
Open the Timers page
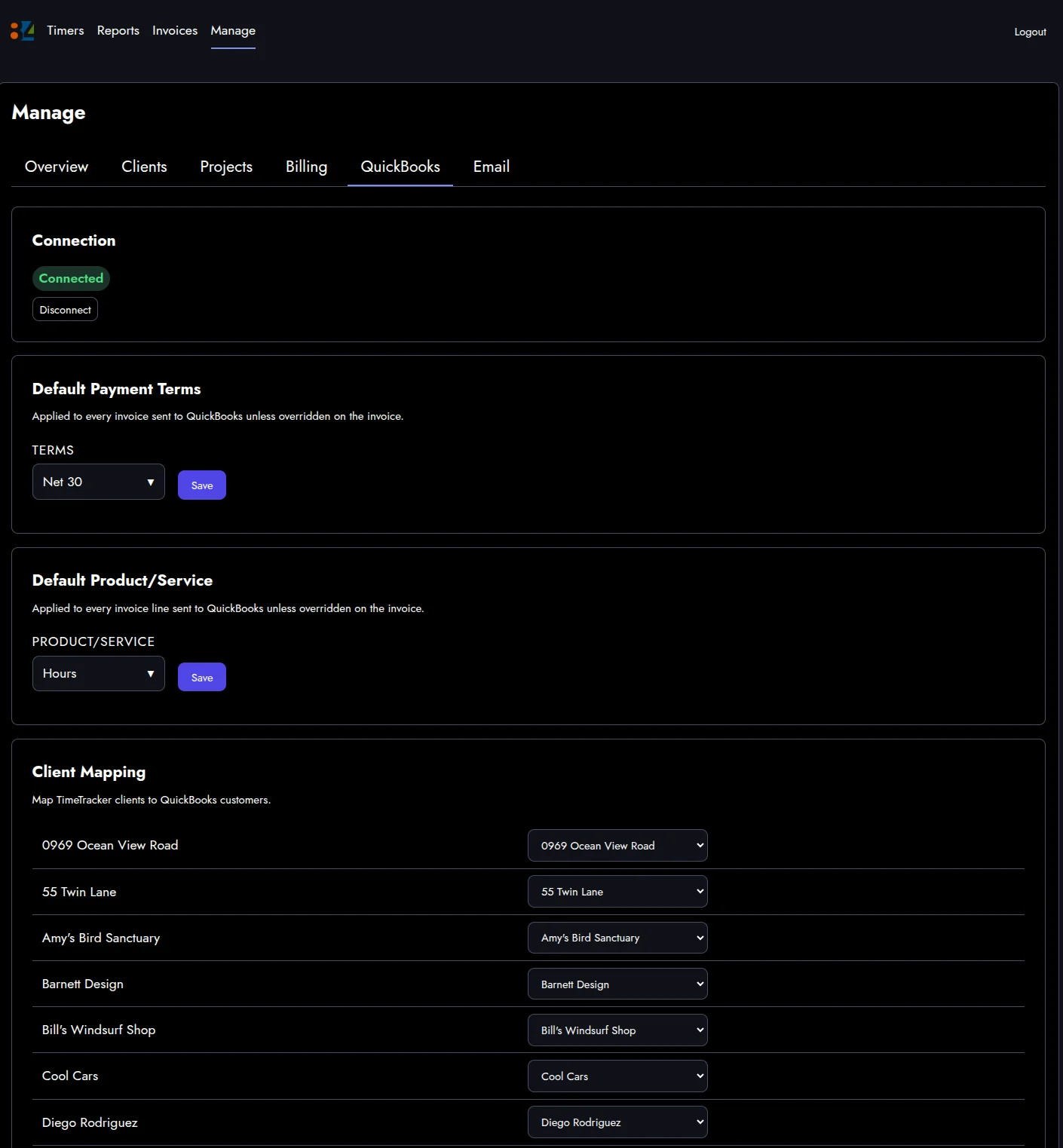66,31
